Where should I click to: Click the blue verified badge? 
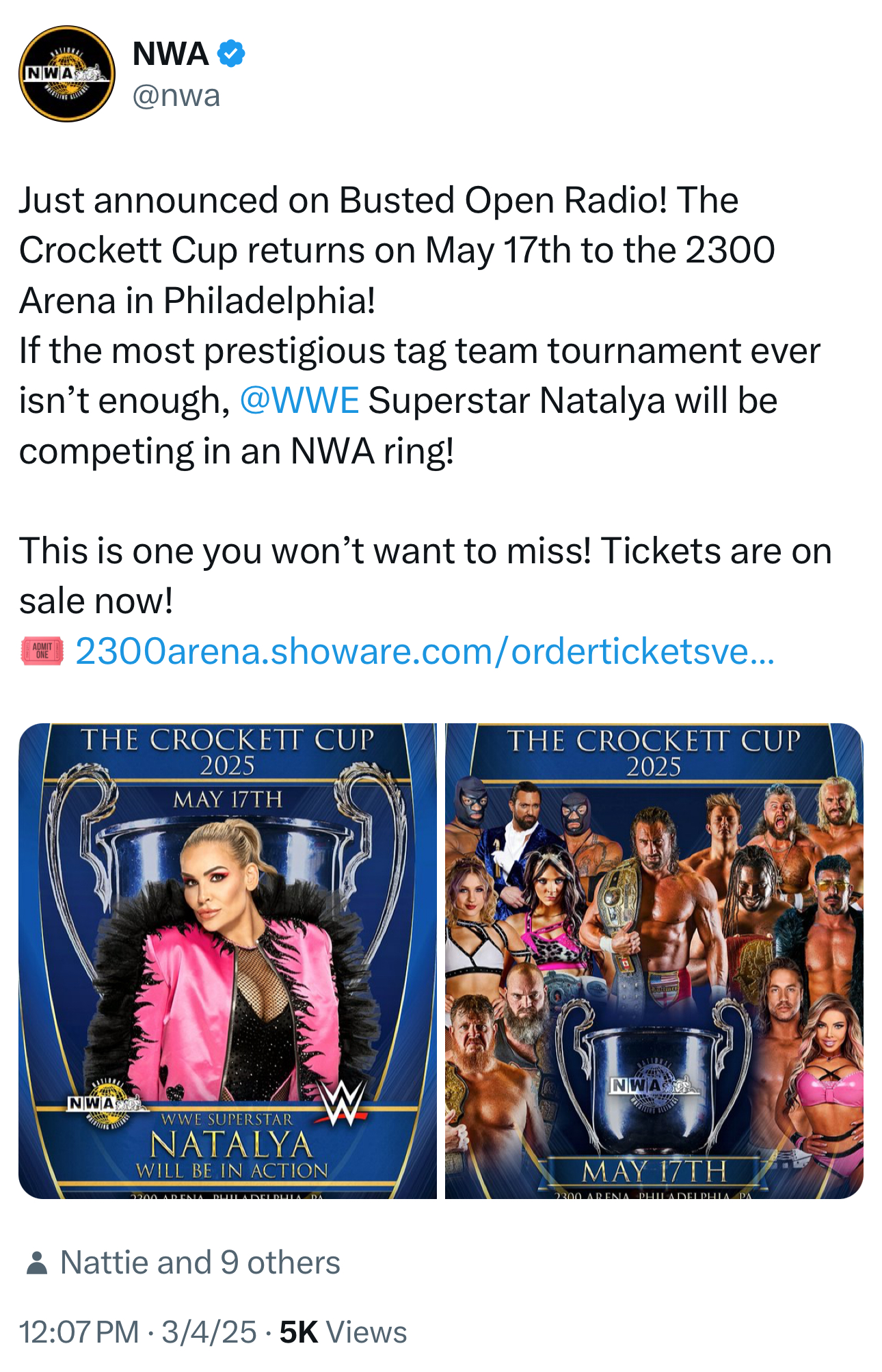[x=231, y=53]
